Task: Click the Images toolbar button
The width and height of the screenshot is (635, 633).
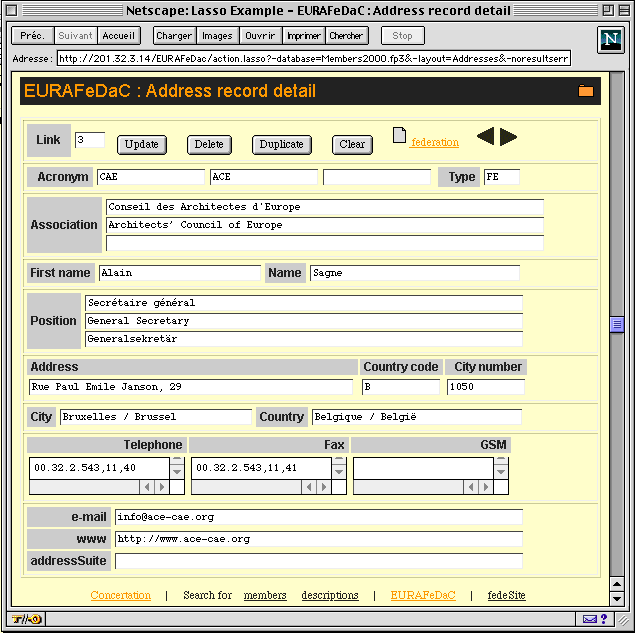Action: pyautogui.click(x=217, y=36)
